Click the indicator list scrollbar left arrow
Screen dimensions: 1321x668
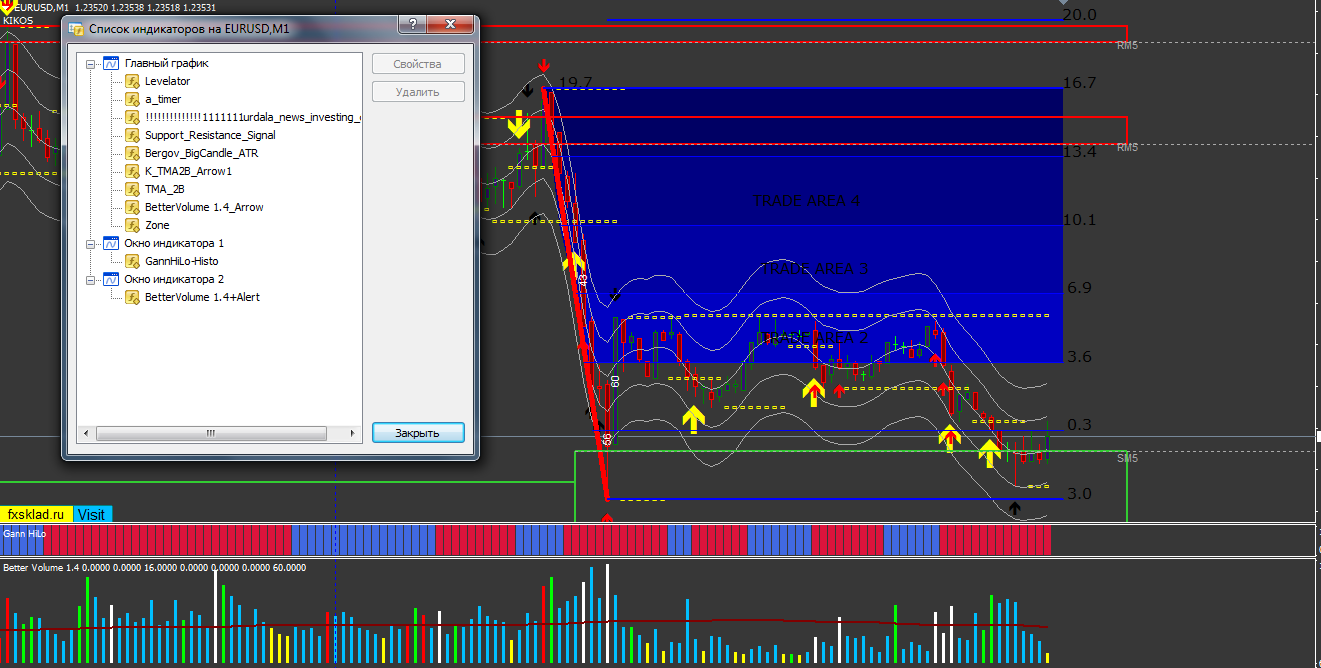click(88, 434)
